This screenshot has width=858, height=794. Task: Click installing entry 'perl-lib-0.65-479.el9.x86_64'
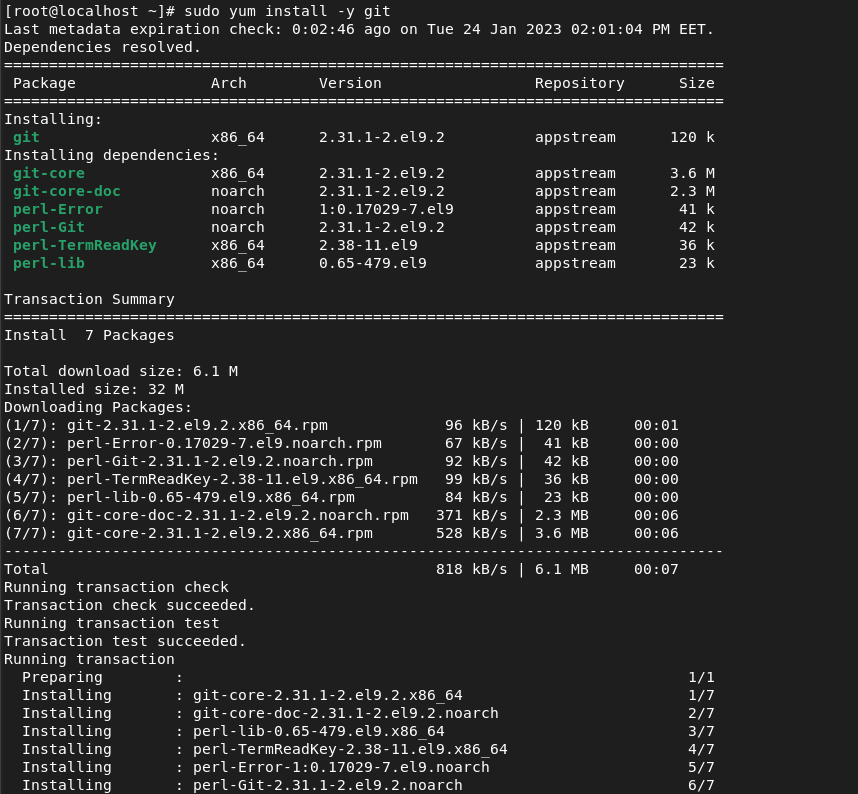[318, 732]
